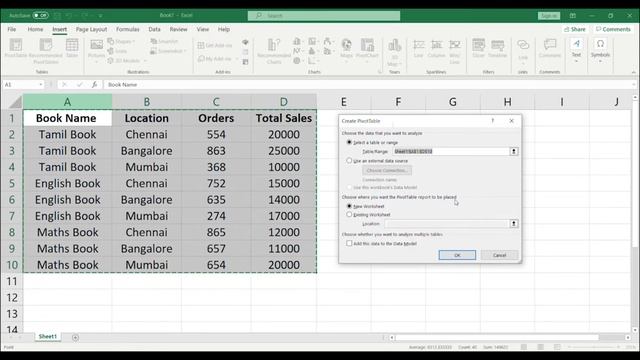Click Get Add-ins
640x360 pixels.
(x=215, y=45)
